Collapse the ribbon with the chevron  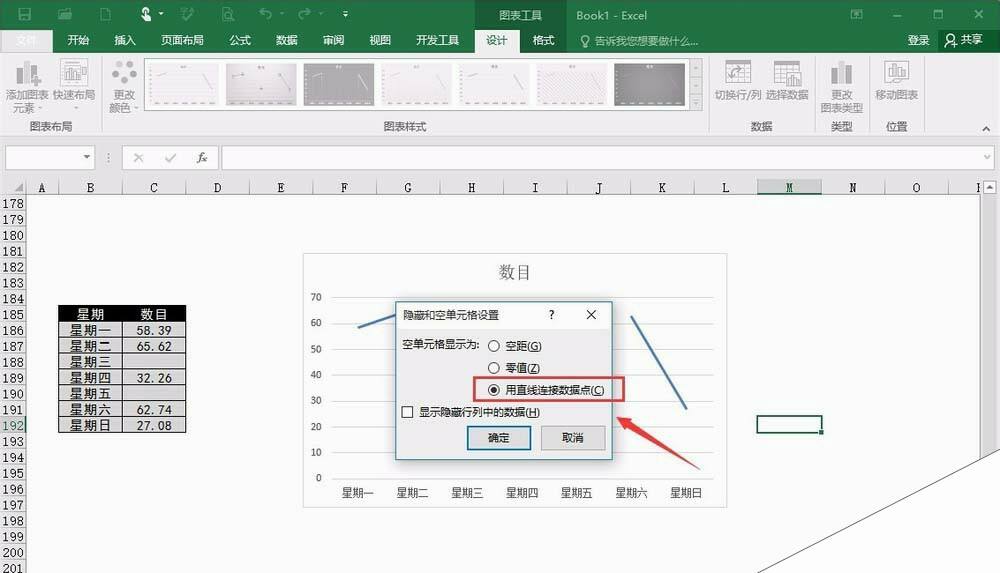[986, 128]
